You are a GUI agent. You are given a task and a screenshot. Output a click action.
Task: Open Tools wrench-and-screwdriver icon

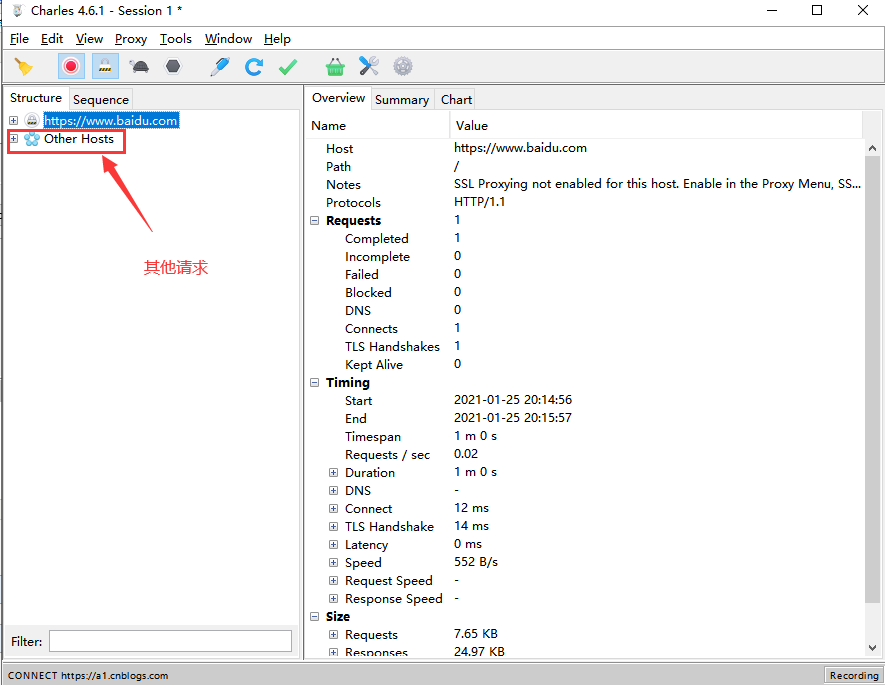pos(369,67)
